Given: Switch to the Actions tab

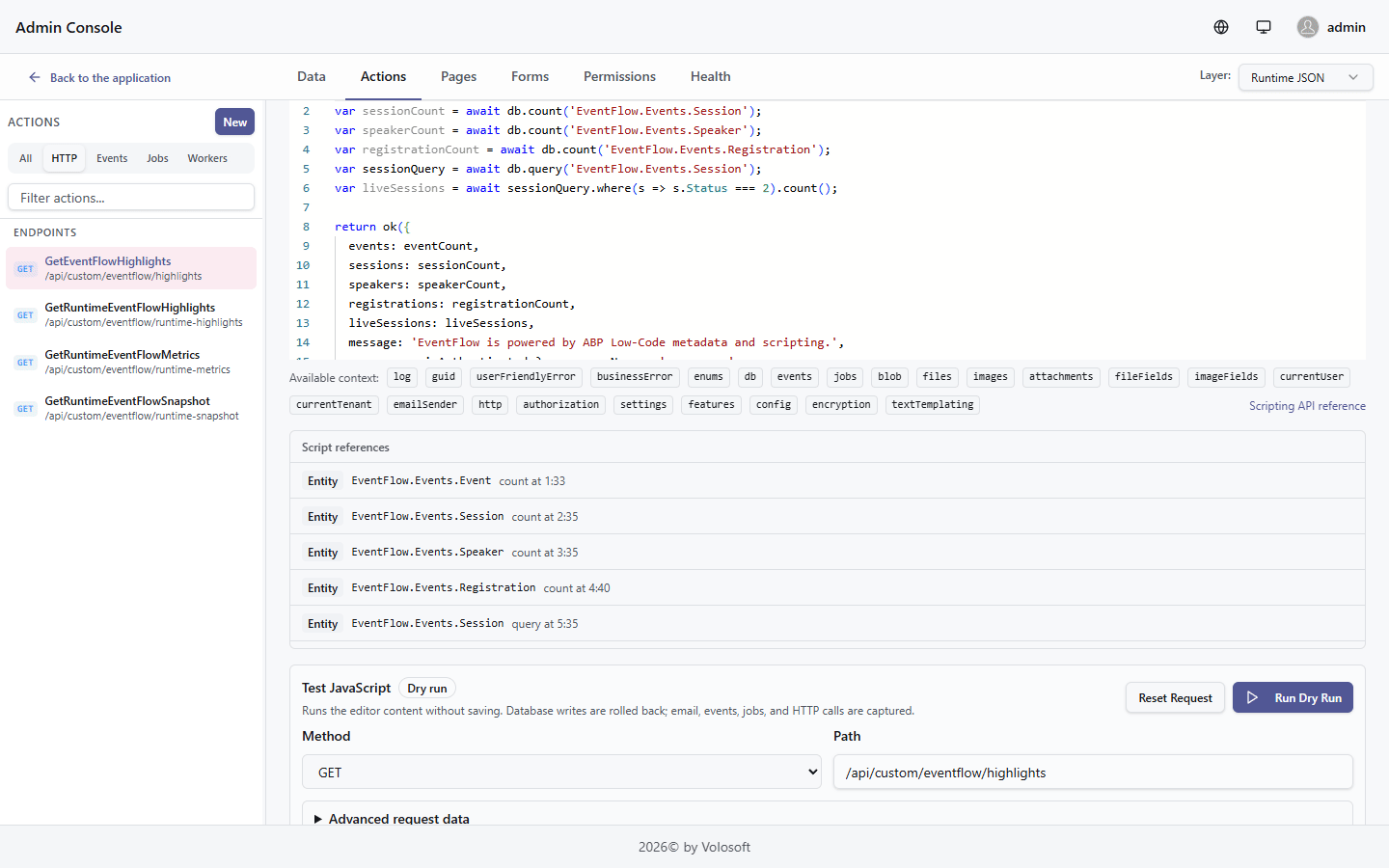Looking at the screenshot, I should (383, 76).
